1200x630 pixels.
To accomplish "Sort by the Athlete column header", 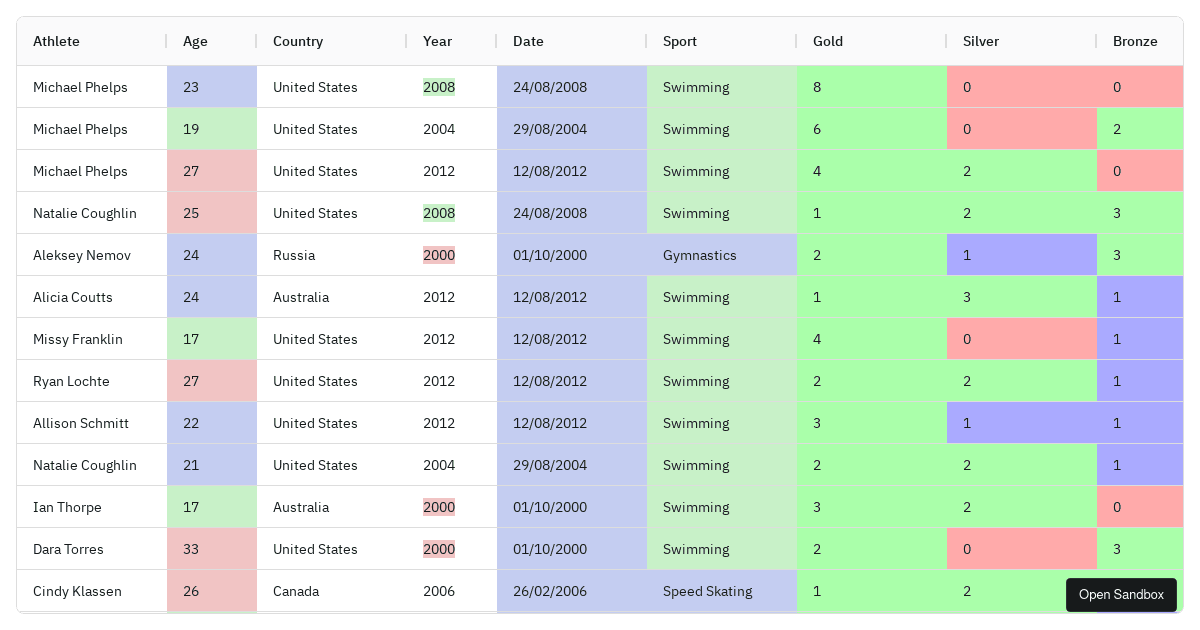I will 57,42.
